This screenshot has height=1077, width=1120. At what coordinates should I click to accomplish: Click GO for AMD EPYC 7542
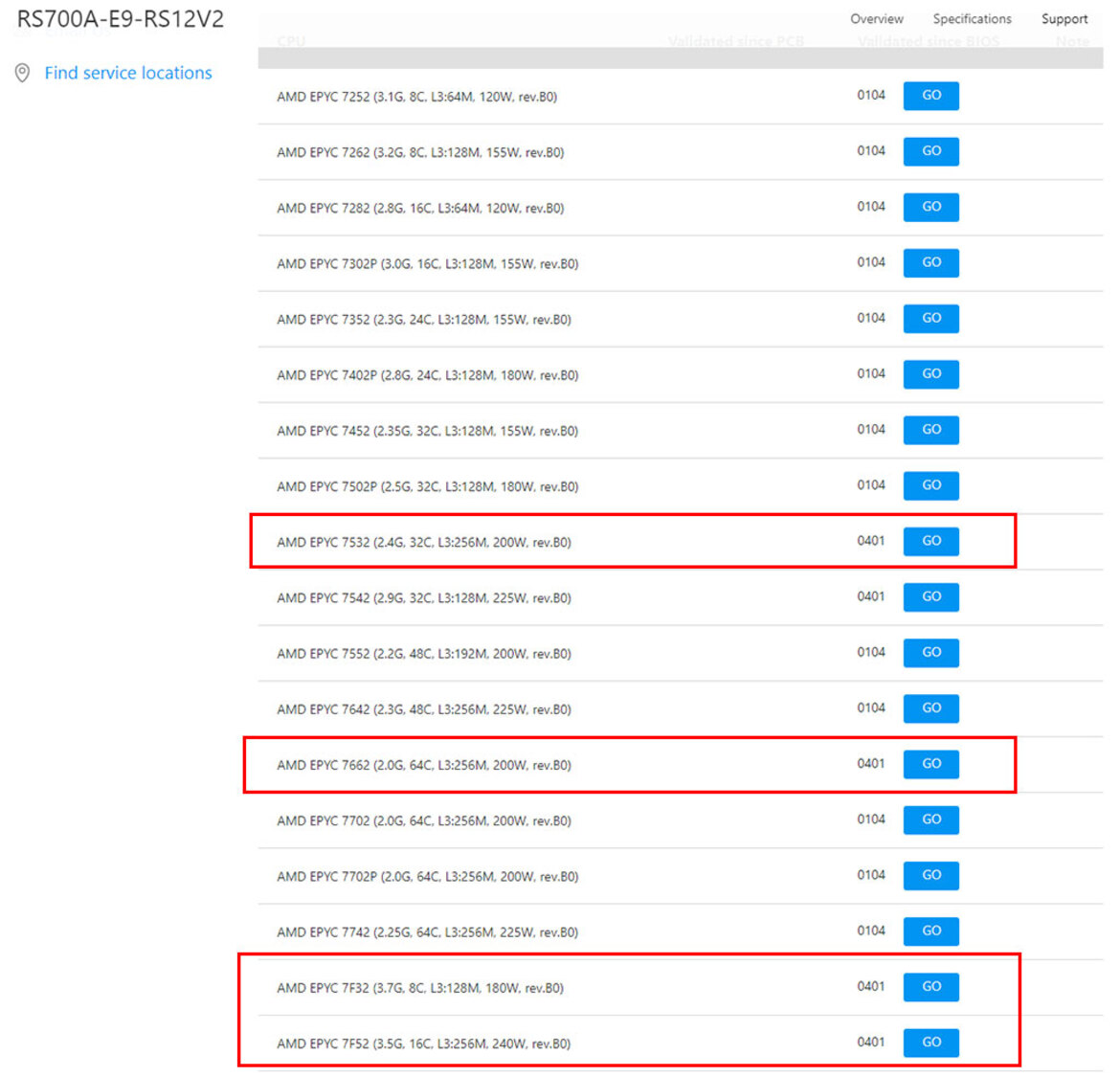(930, 597)
